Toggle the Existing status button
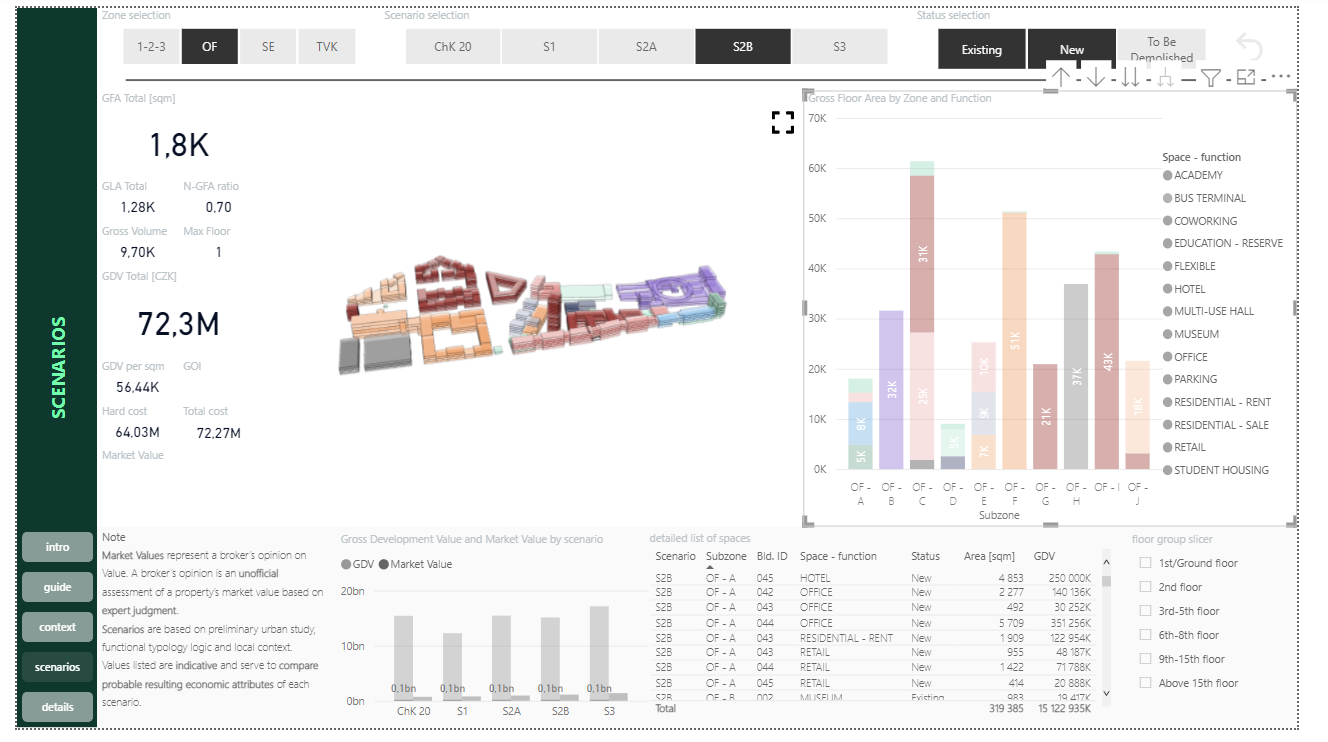 coord(982,49)
